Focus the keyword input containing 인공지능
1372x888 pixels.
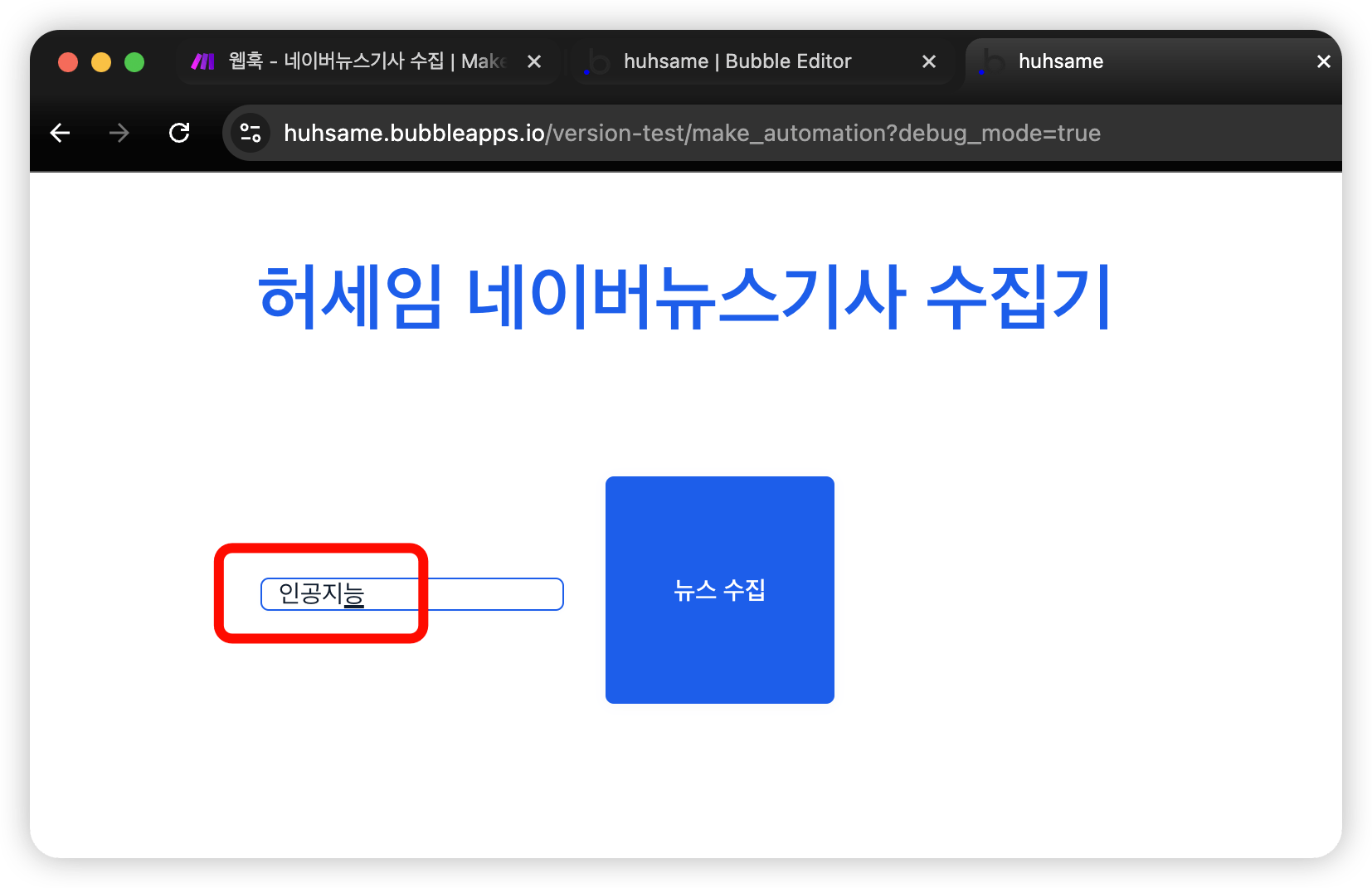(x=412, y=594)
